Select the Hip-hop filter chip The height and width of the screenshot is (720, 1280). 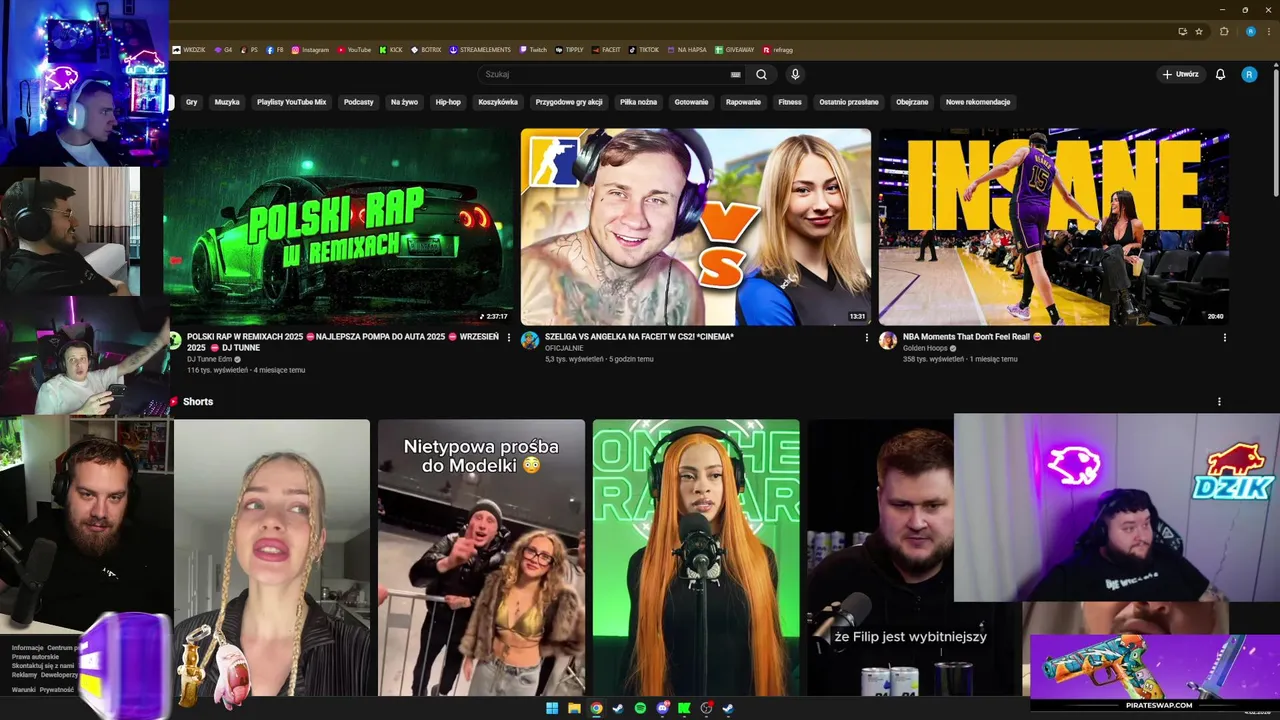pyautogui.click(x=448, y=102)
